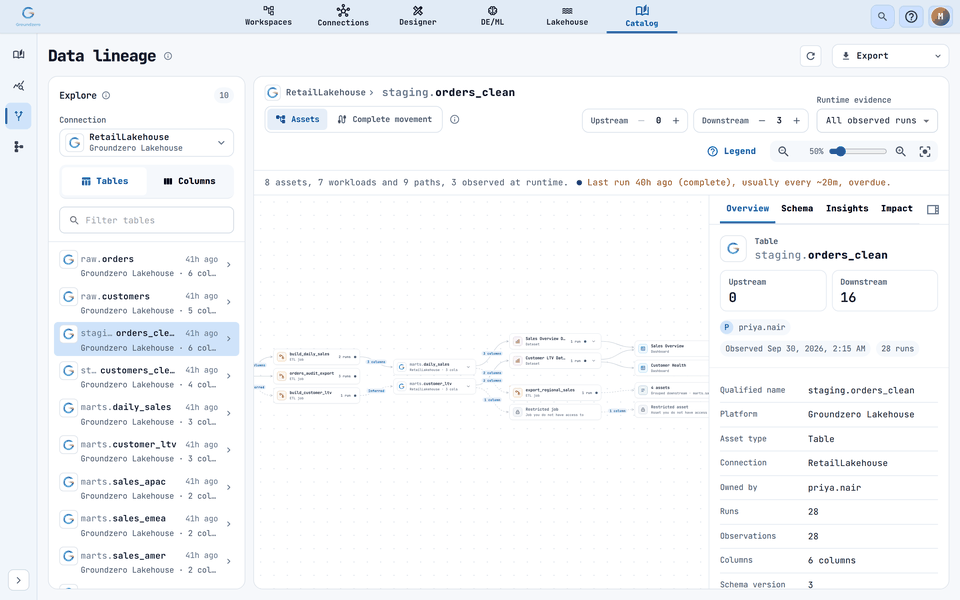Click info icon beside Data lineage title
The height and width of the screenshot is (600, 960).
(168, 56)
